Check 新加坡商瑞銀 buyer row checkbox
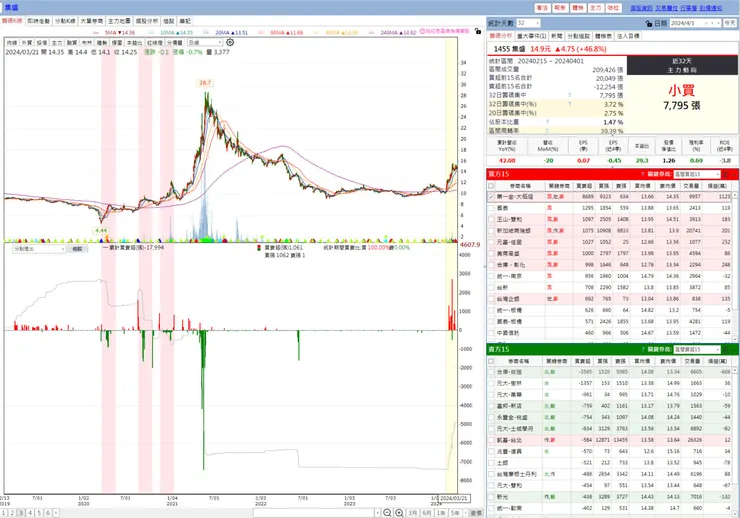The image size is (740, 518). 491,231
